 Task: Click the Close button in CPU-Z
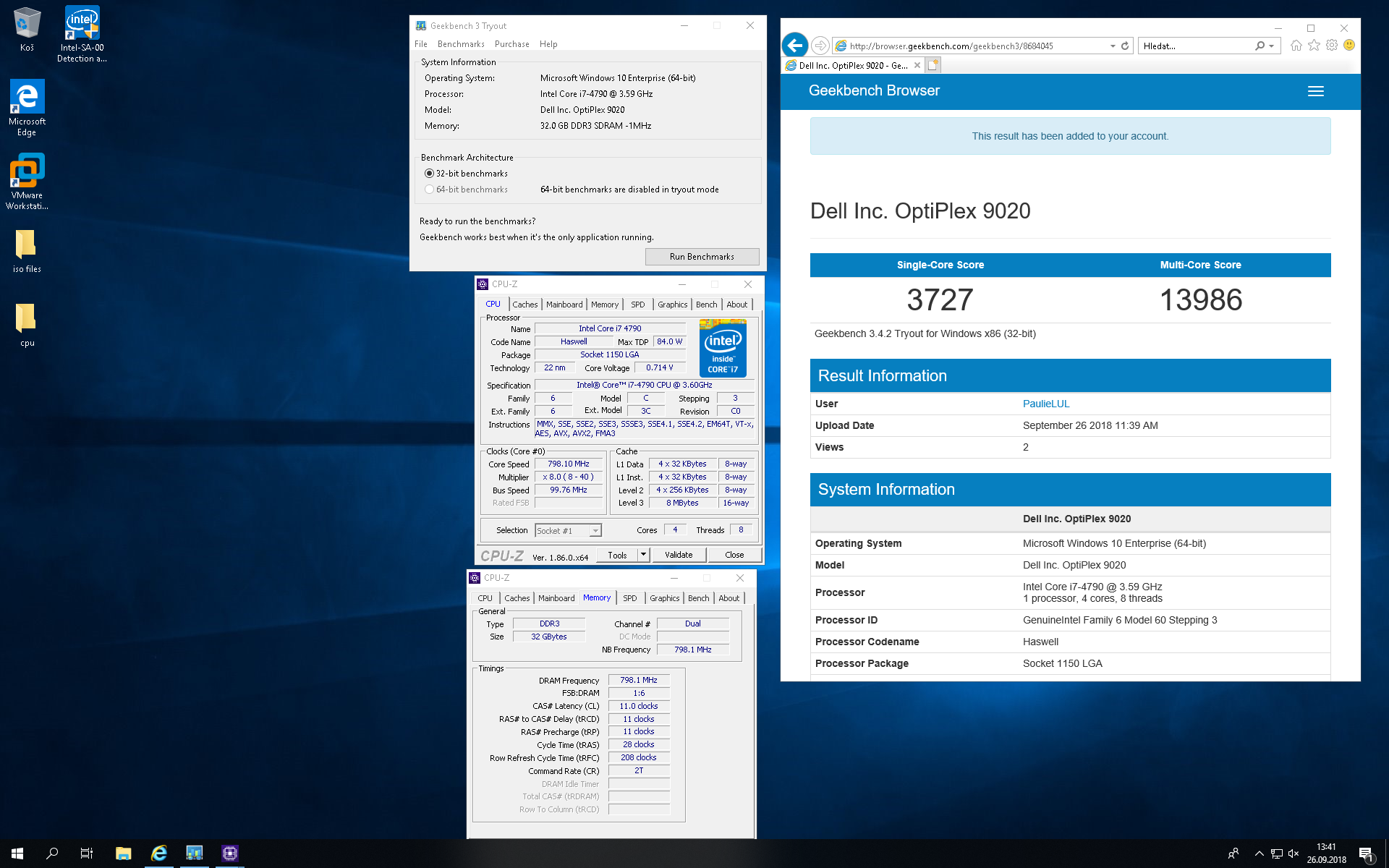click(x=734, y=555)
